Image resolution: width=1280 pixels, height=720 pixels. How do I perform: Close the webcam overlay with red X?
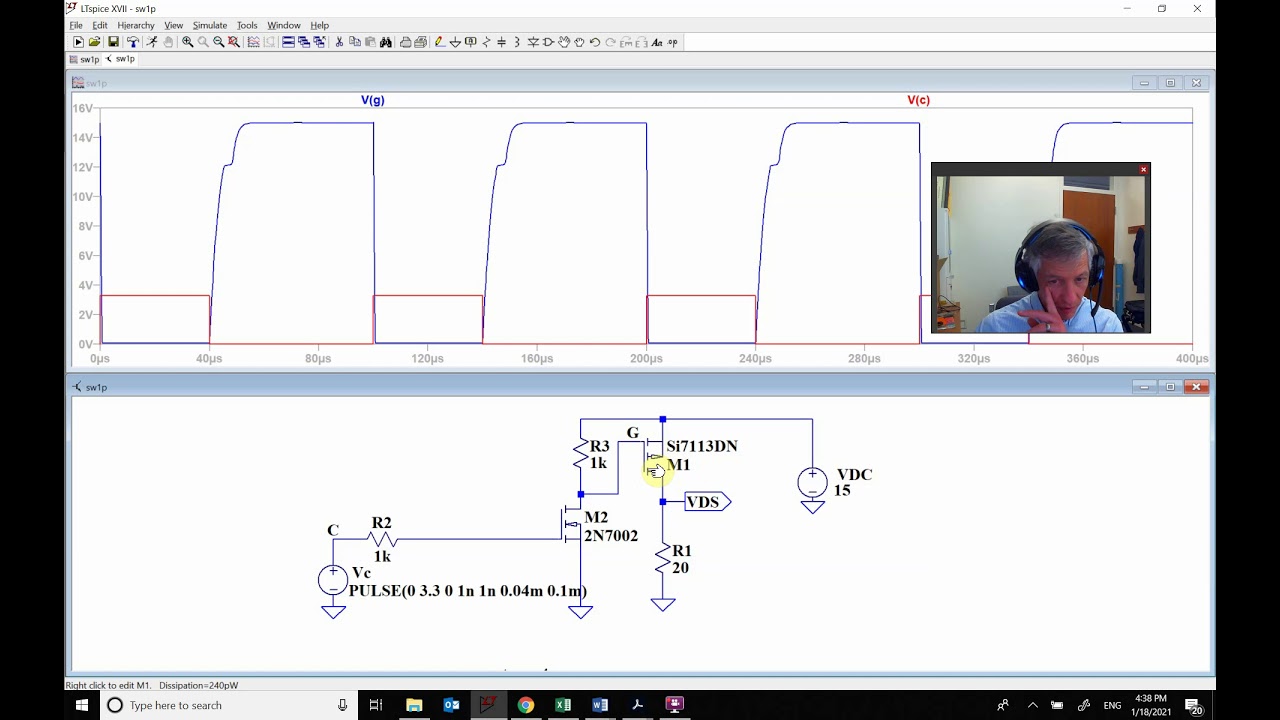pyautogui.click(x=1143, y=170)
